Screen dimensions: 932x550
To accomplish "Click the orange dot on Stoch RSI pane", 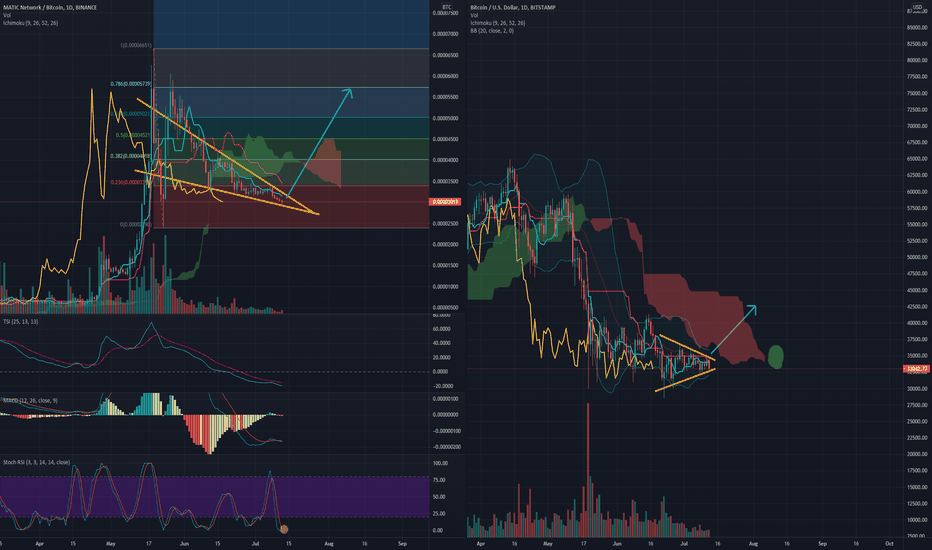I will tap(284, 529).
